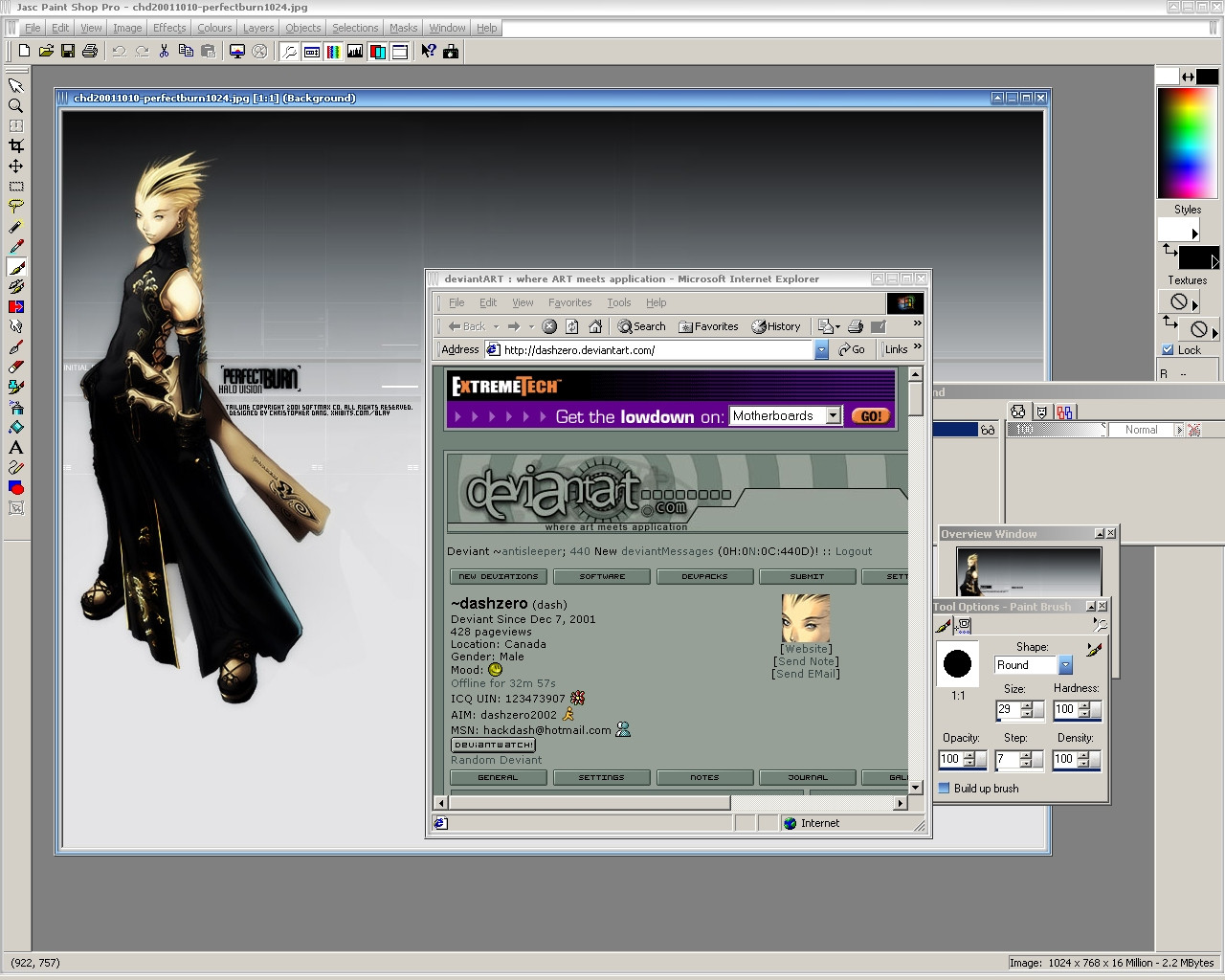Open background Textures flyout arrow

[x=1214, y=332]
